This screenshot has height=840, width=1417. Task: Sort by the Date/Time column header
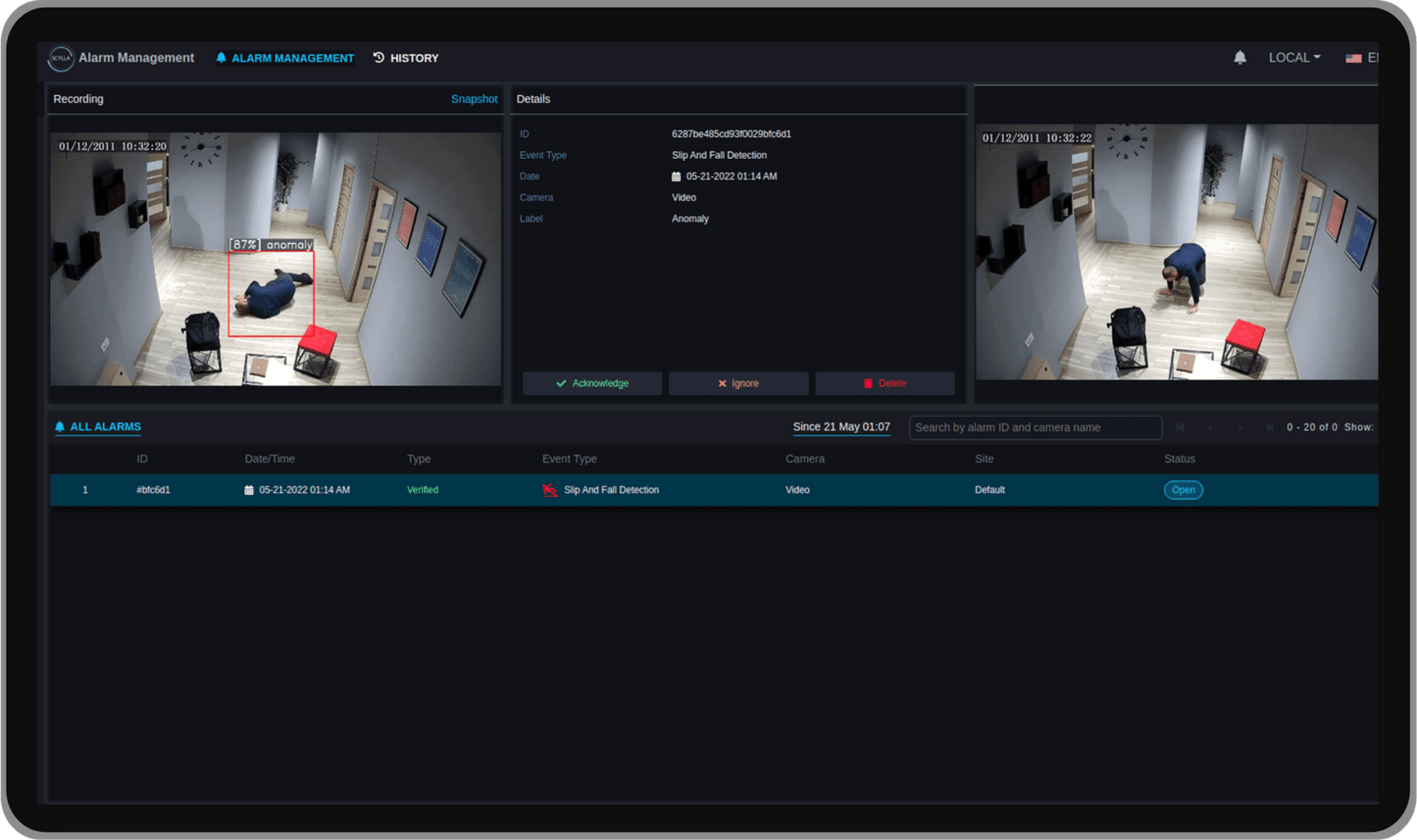point(270,459)
